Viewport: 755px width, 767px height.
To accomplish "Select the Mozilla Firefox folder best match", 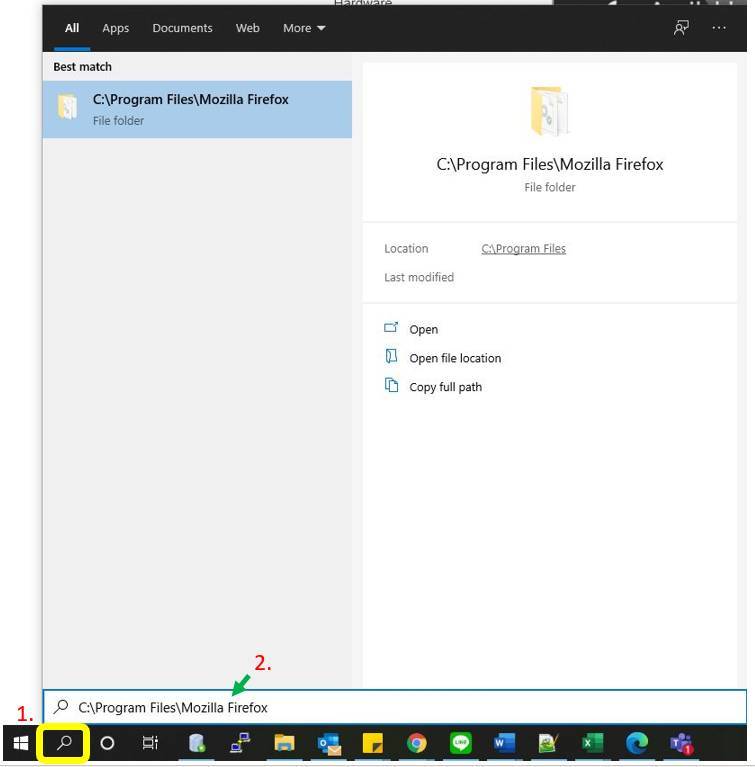I will coord(197,109).
